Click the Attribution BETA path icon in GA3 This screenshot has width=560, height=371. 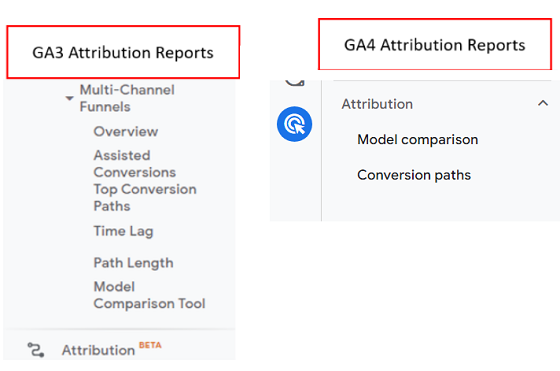(x=36, y=350)
